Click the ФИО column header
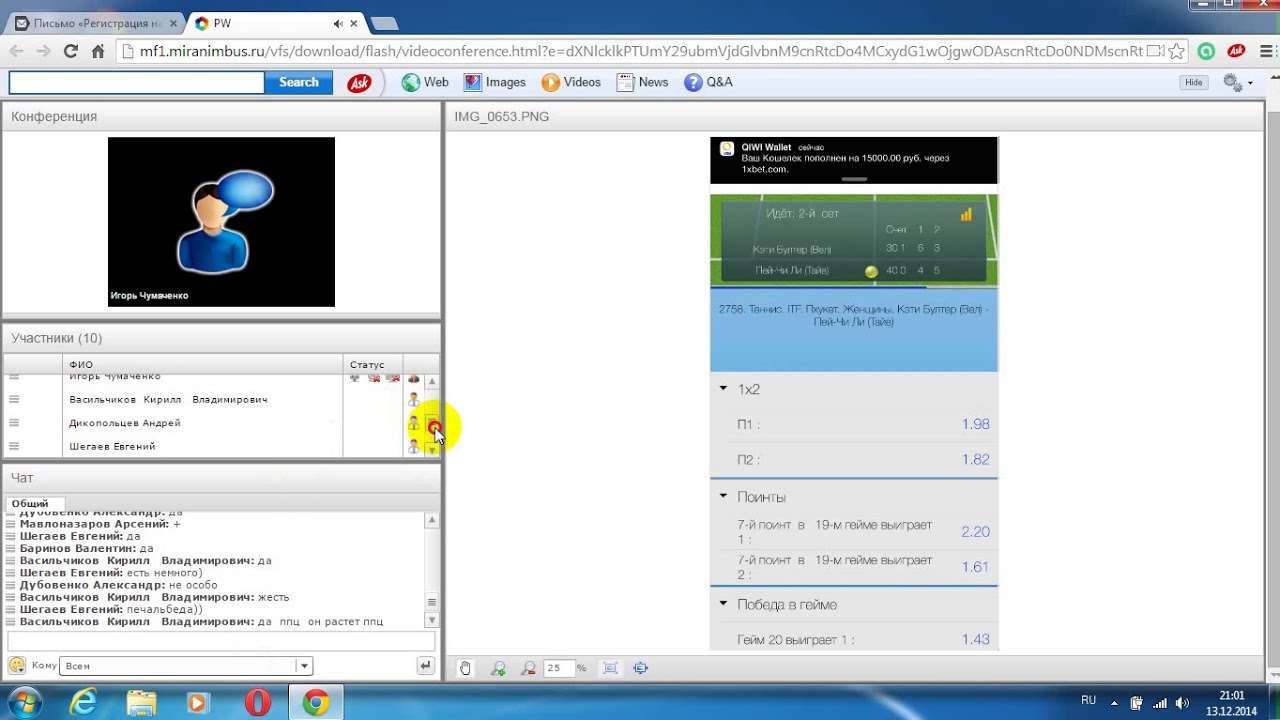The height and width of the screenshot is (720, 1280). (202, 365)
